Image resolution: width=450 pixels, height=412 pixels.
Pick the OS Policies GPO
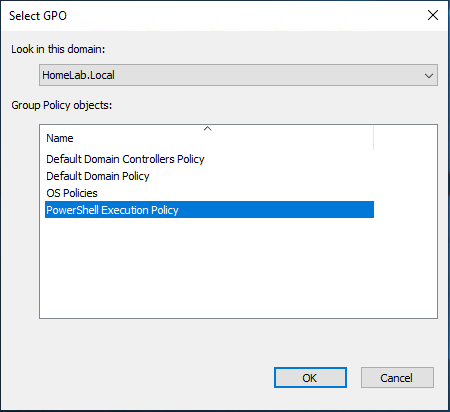point(72,193)
